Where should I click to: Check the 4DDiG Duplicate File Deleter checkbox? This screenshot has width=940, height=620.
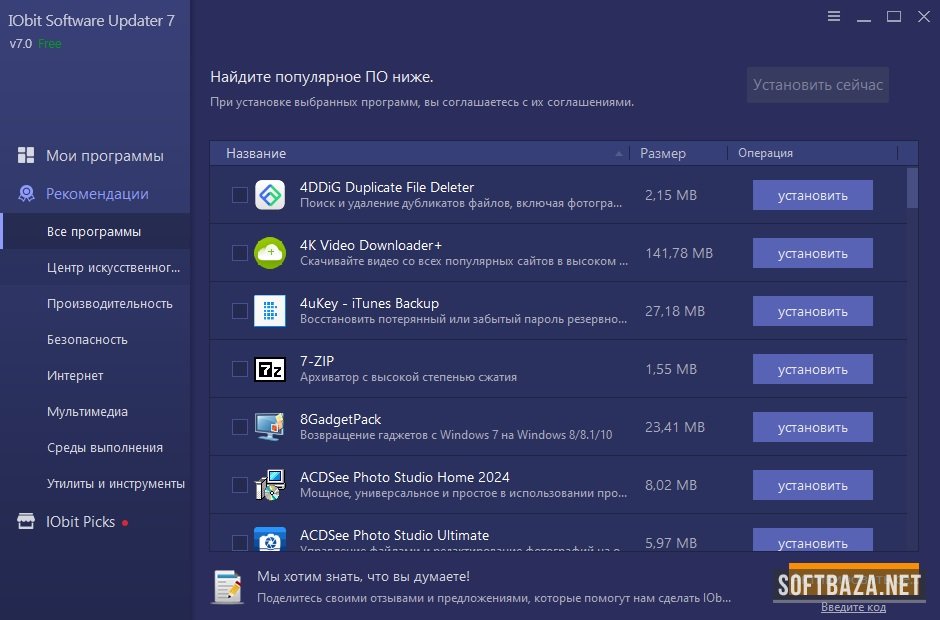coord(240,195)
